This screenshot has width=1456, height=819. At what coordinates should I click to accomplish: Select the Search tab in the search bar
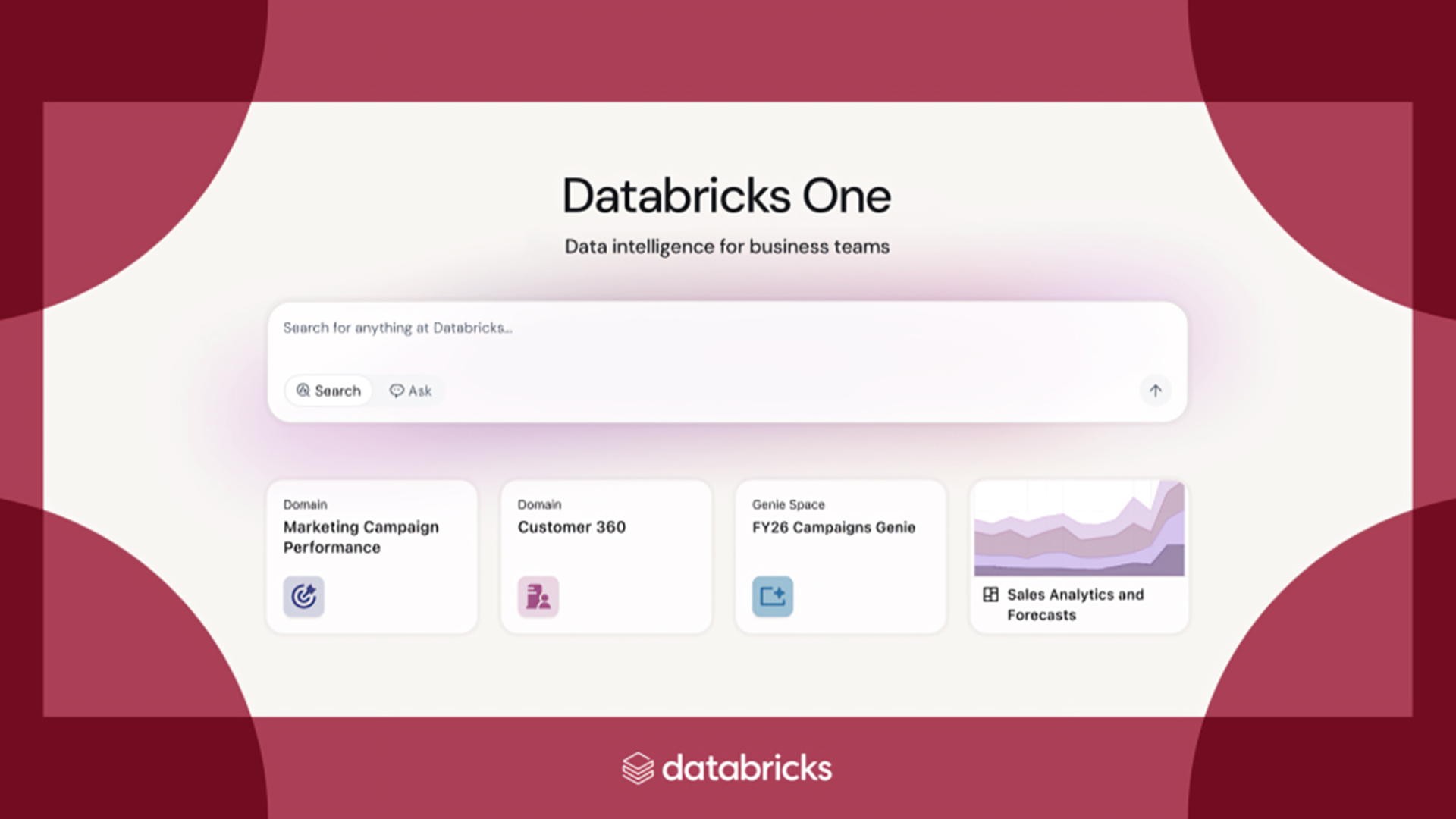[x=328, y=391]
